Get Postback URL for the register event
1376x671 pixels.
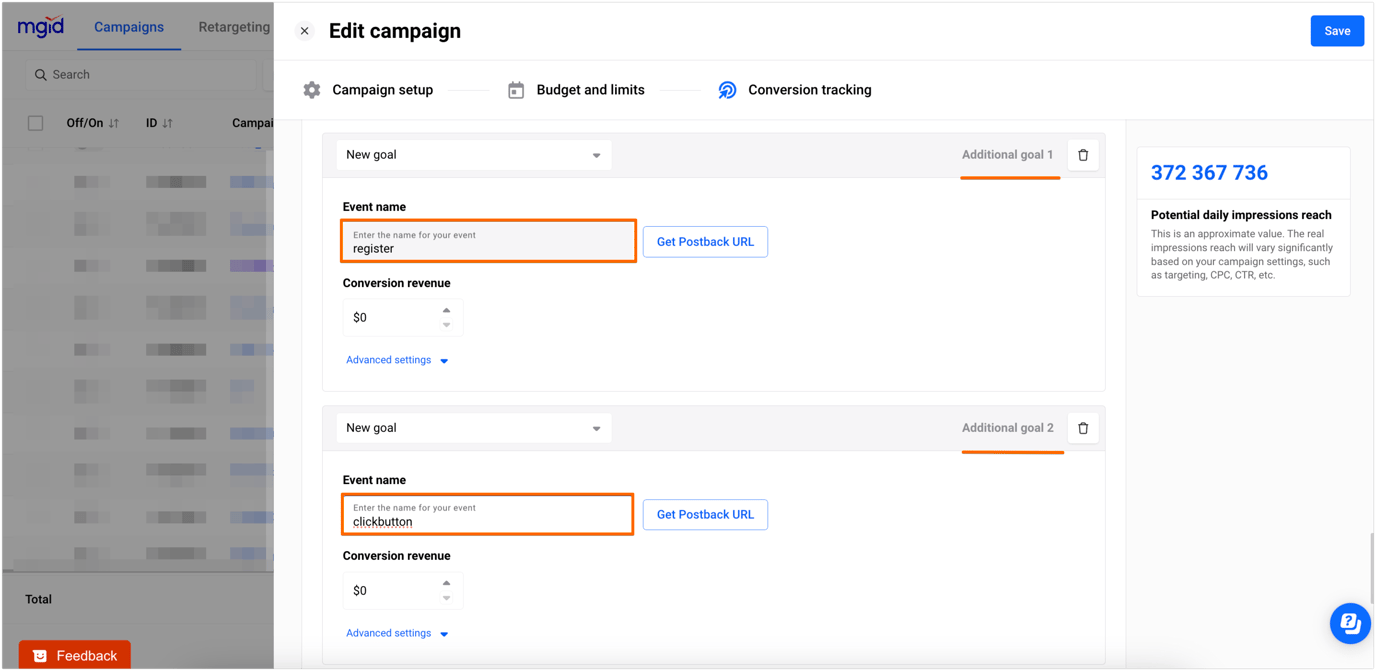tap(705, 241)
